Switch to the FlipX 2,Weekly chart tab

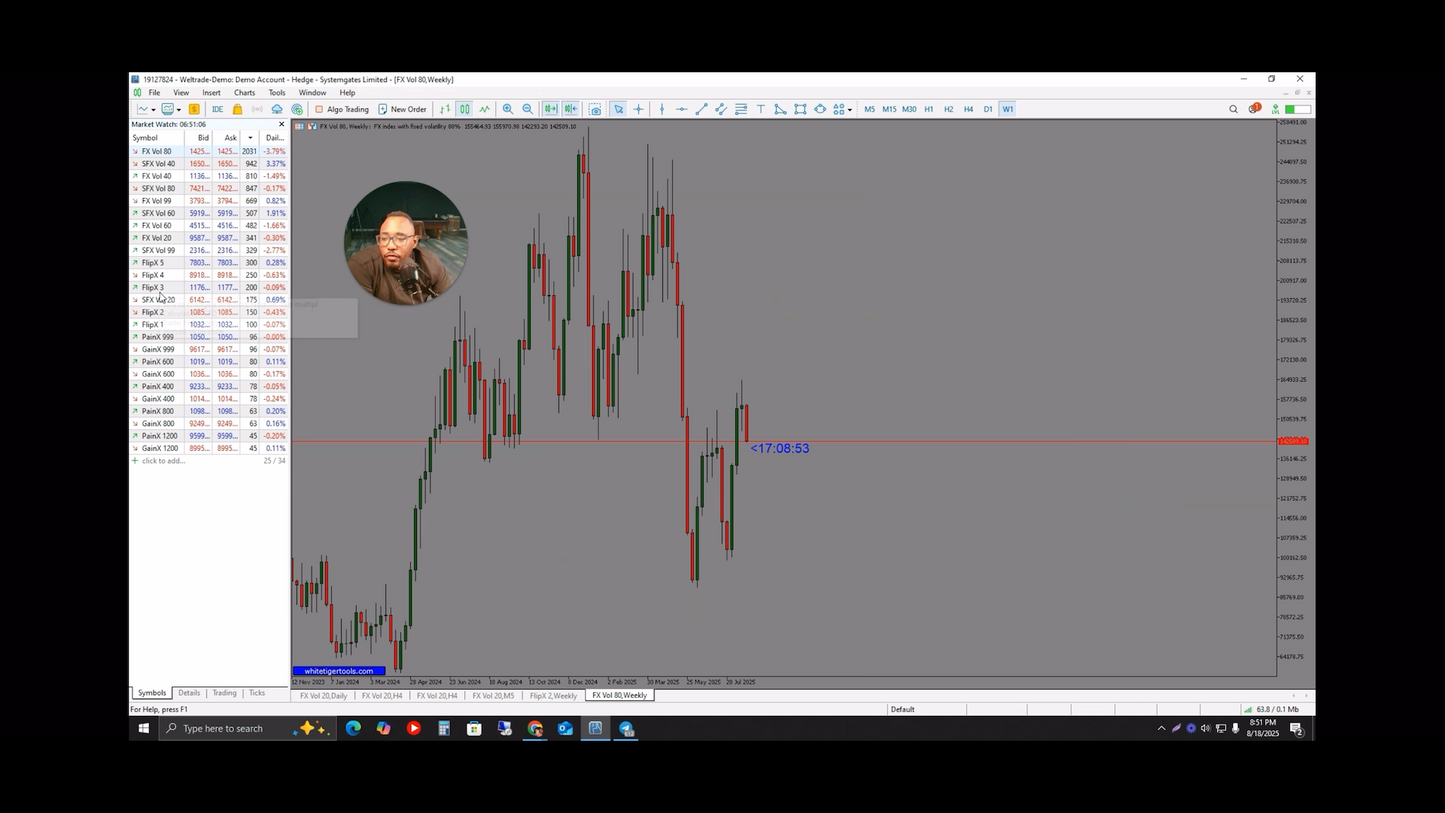pos(553,695)
